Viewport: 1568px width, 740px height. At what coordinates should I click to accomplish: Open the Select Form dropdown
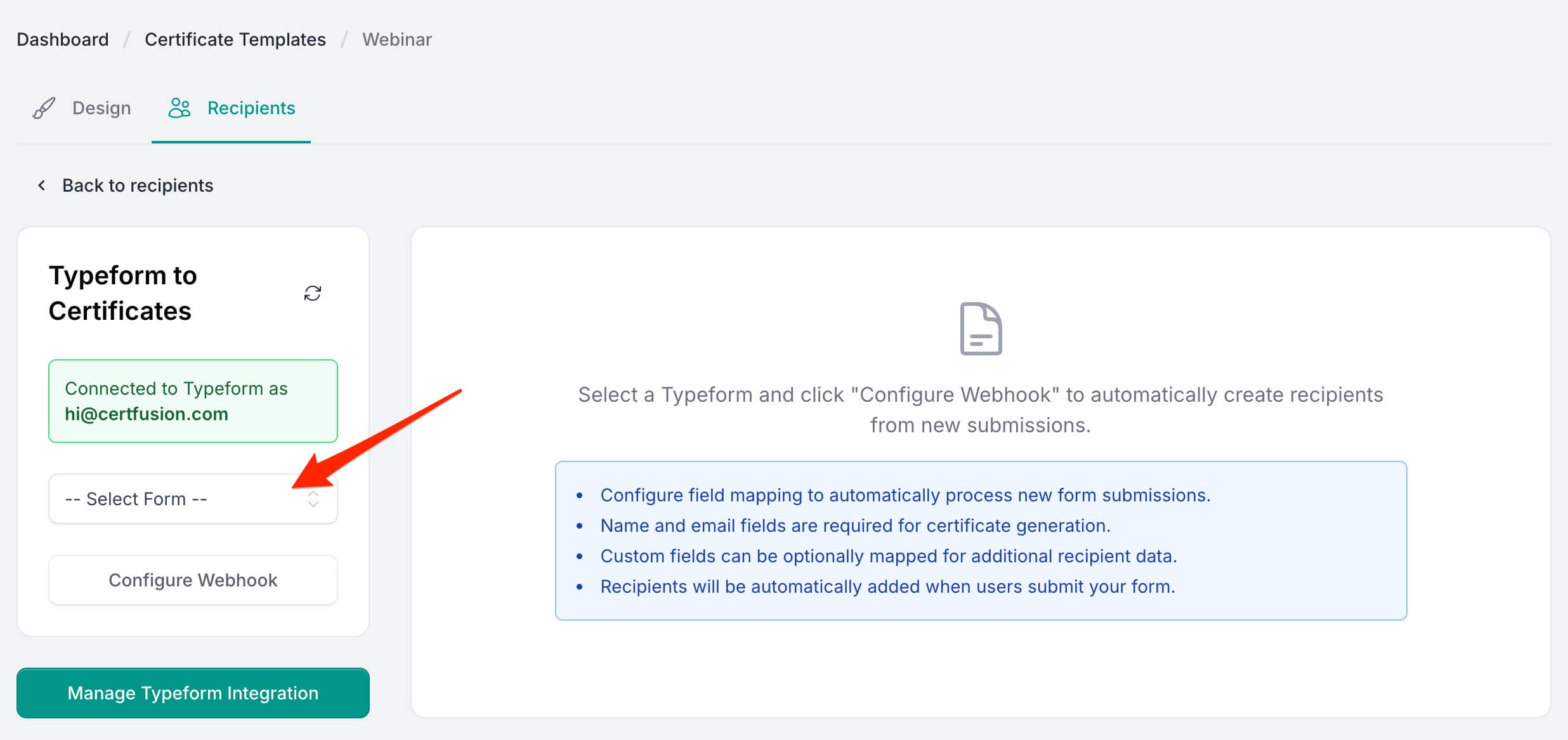[x=184, y=499]
